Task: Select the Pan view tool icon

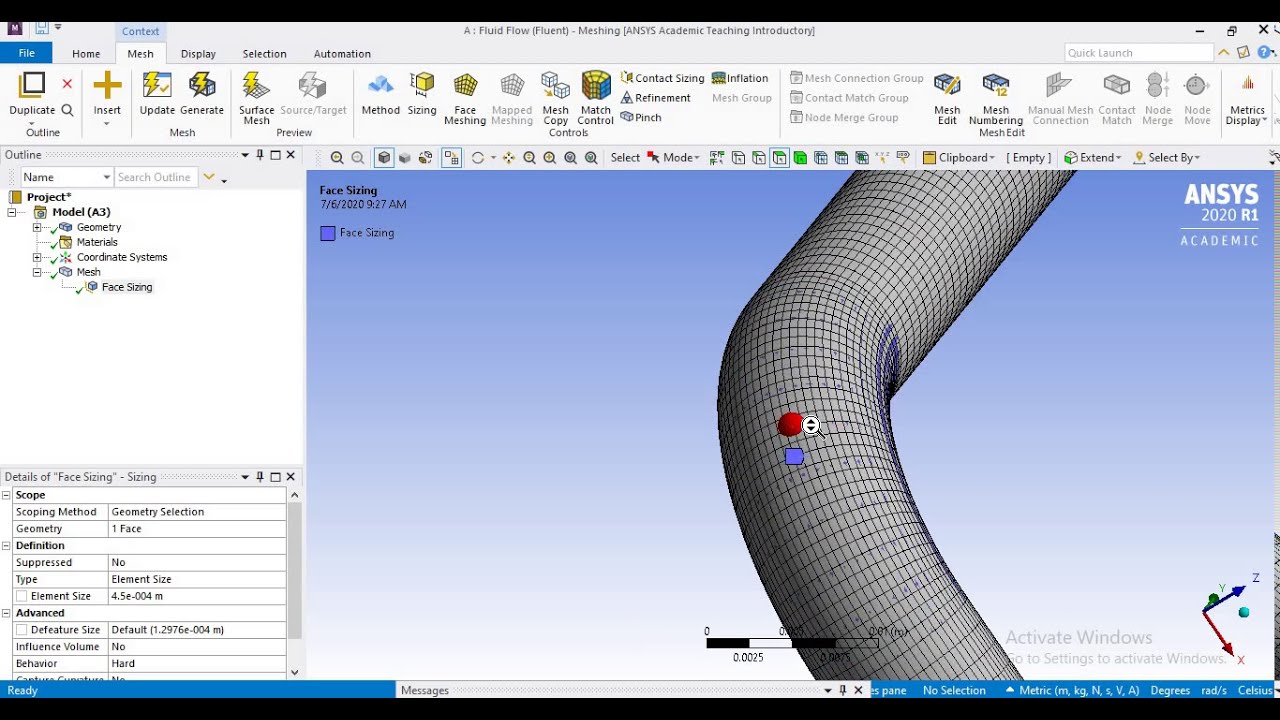Action: click(509, 158)
